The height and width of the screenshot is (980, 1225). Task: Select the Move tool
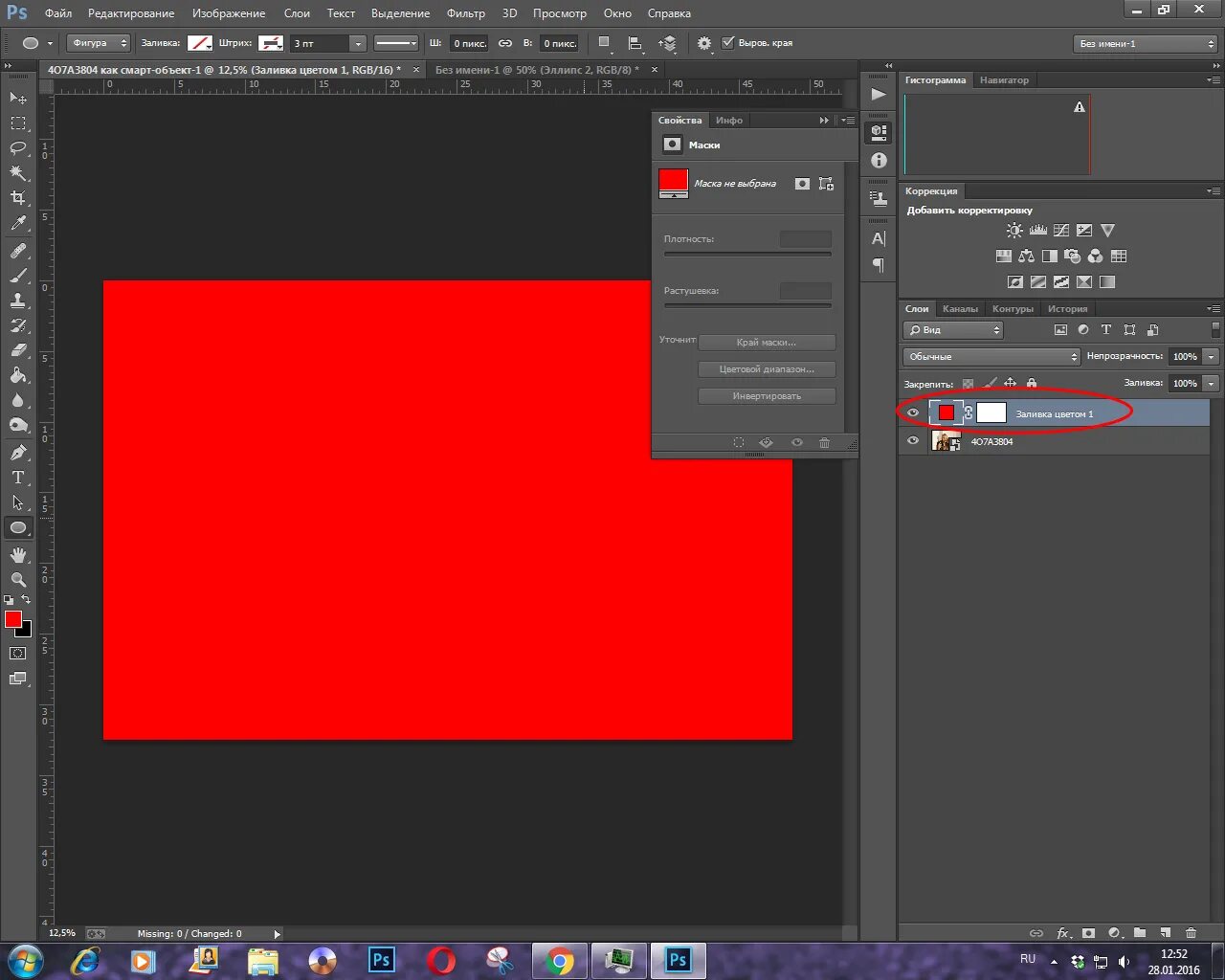point(18,98)
